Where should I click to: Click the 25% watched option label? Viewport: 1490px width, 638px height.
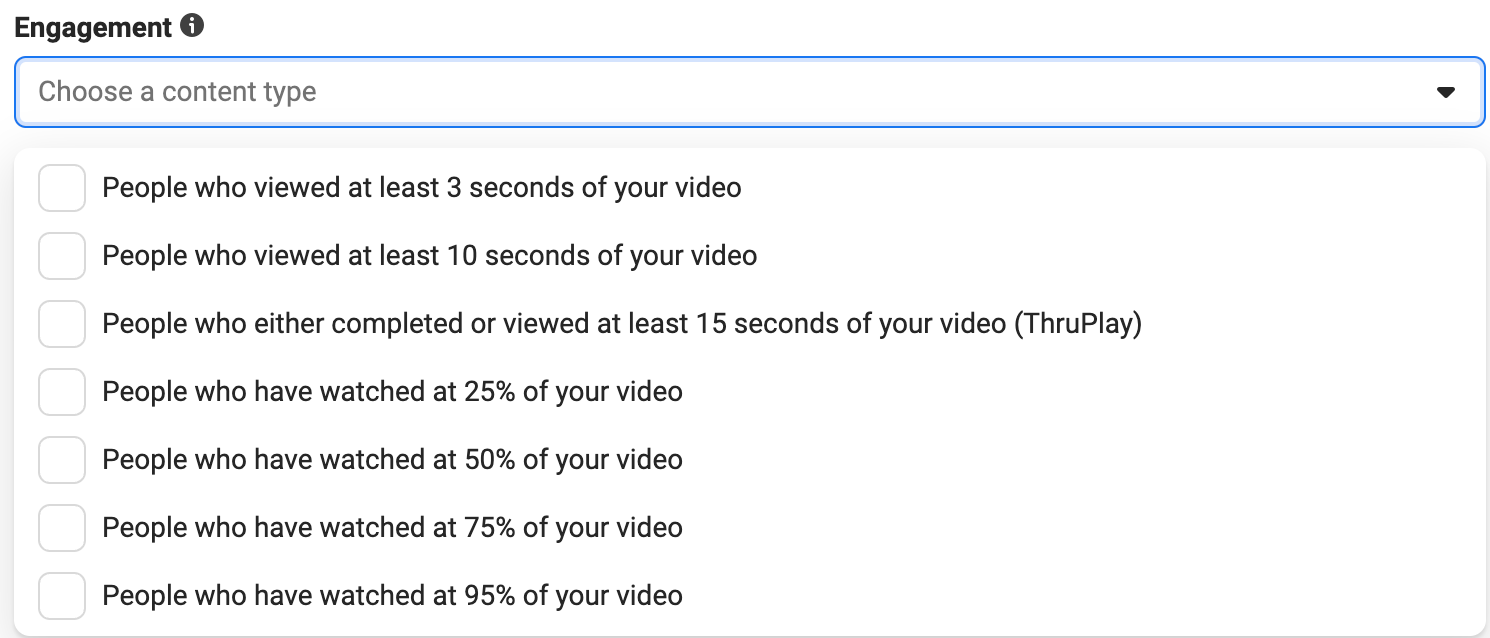point(391,391)
